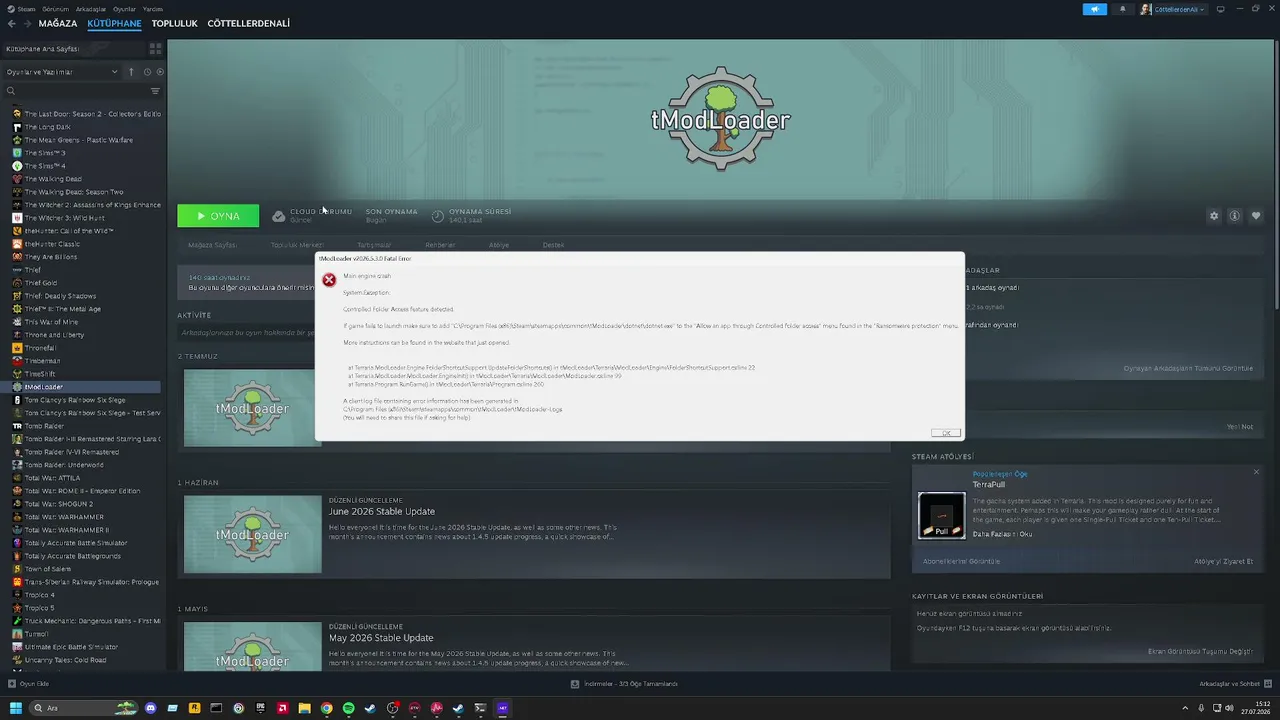1280x720 pixels.
Task: Open İndirmeler status in bottom bar
Action: coord(624,684)
